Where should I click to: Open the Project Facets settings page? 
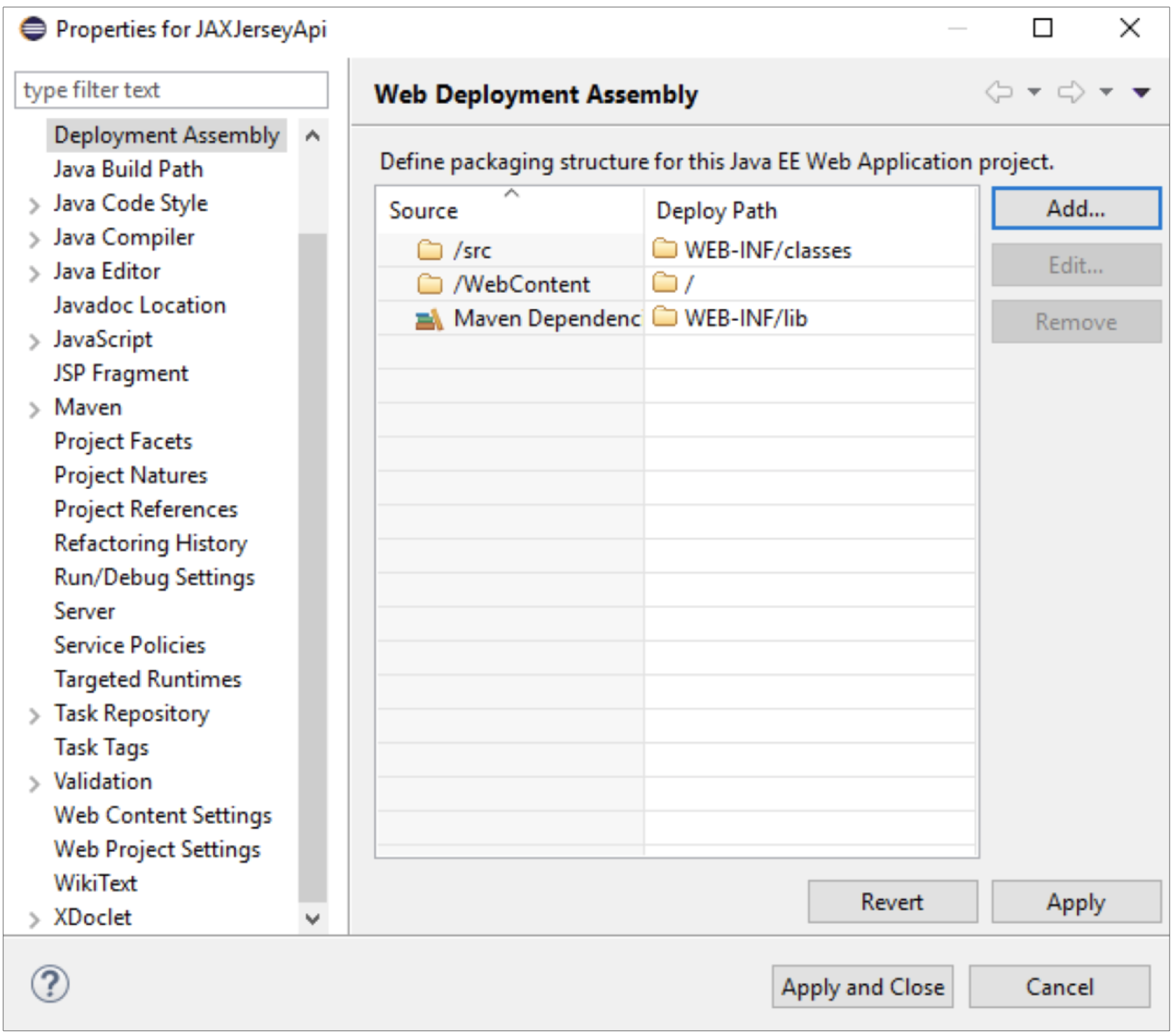point(123,442)
